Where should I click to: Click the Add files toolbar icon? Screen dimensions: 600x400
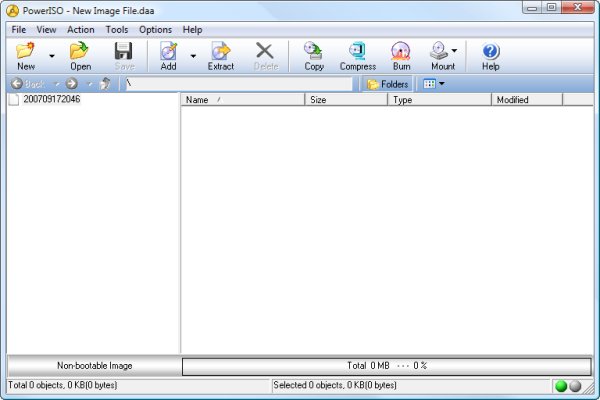pos(168,51)
